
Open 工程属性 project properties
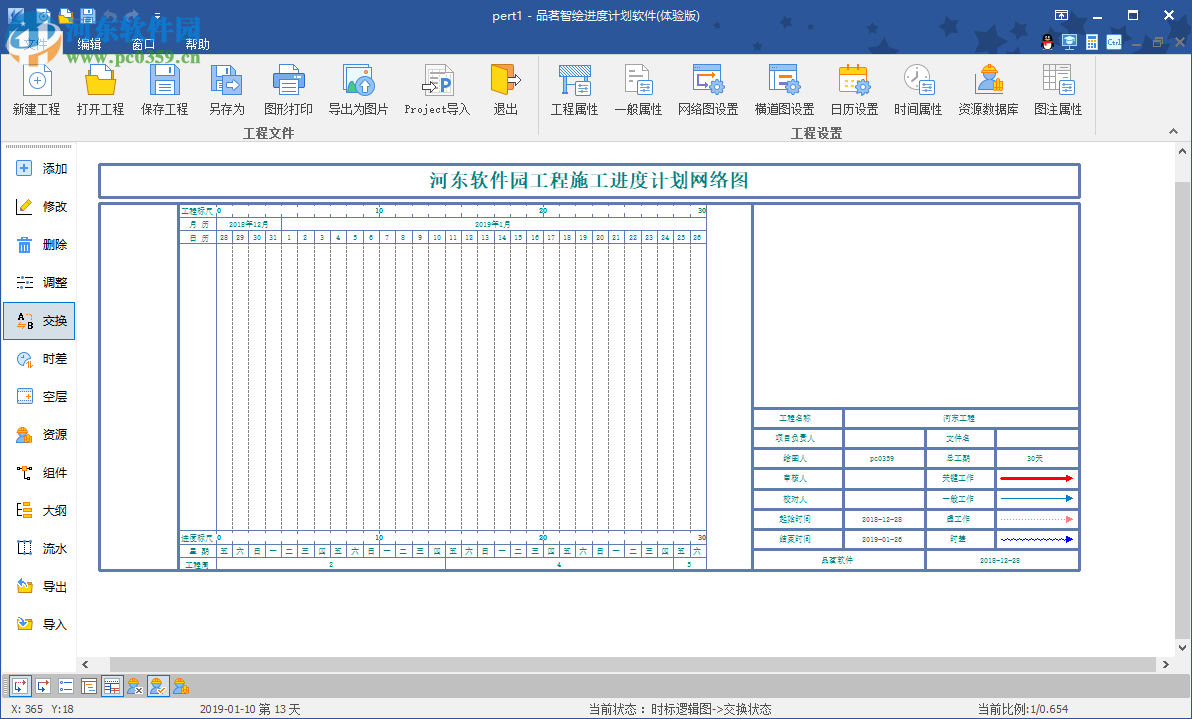(575, 90)
